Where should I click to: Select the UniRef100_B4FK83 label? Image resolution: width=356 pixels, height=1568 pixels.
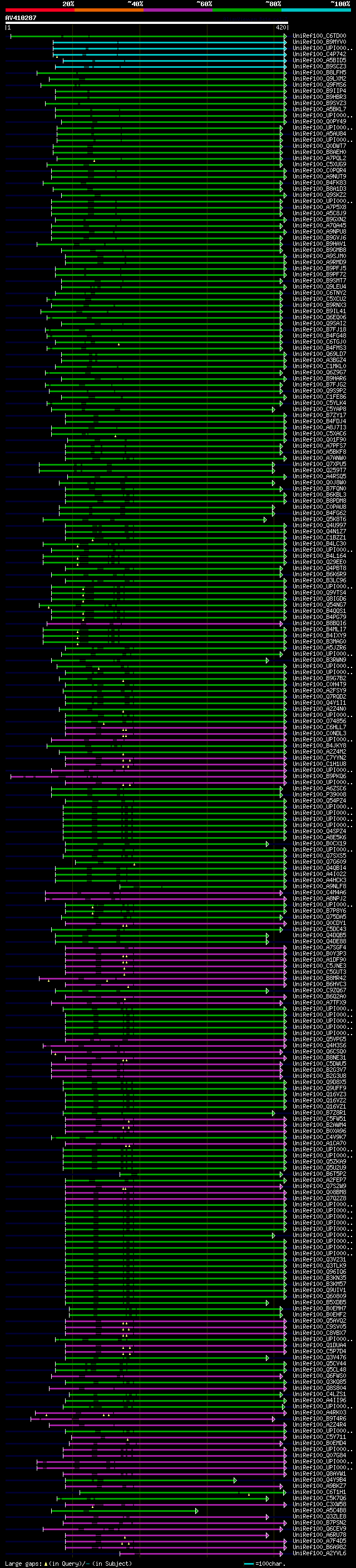tap(319, 182)
